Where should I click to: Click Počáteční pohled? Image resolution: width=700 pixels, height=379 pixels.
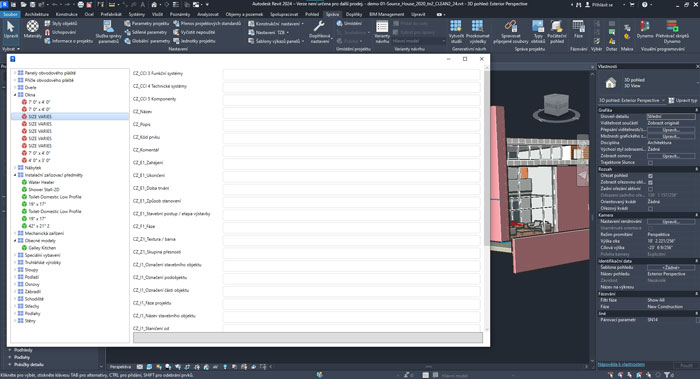click(557, 32)
